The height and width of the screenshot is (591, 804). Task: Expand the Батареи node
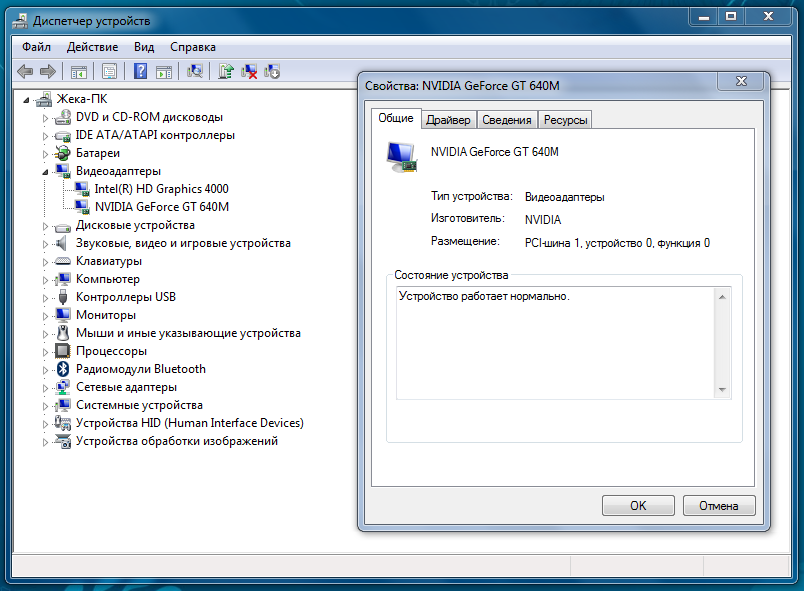point(45,154)
